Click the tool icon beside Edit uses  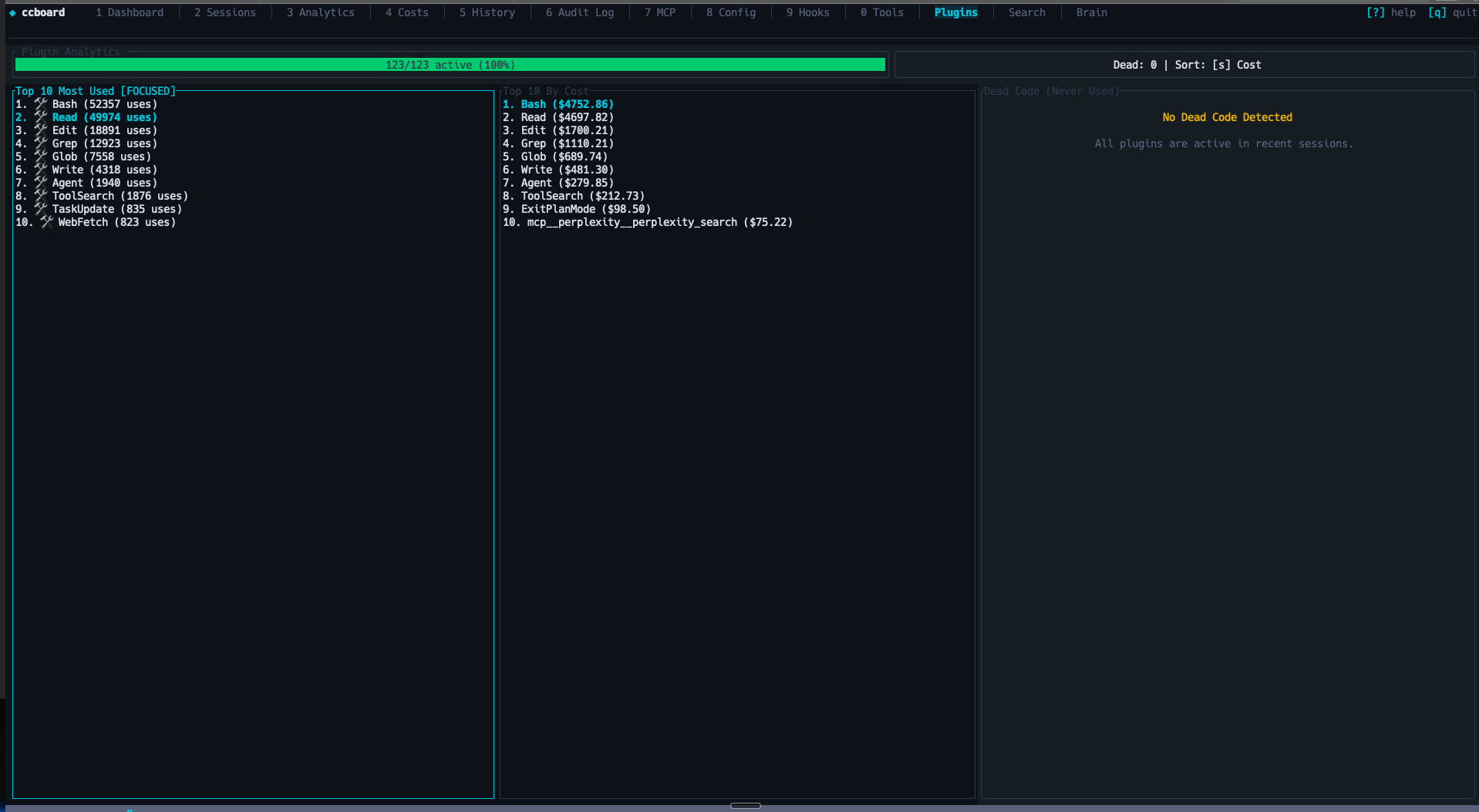(41, 130)
